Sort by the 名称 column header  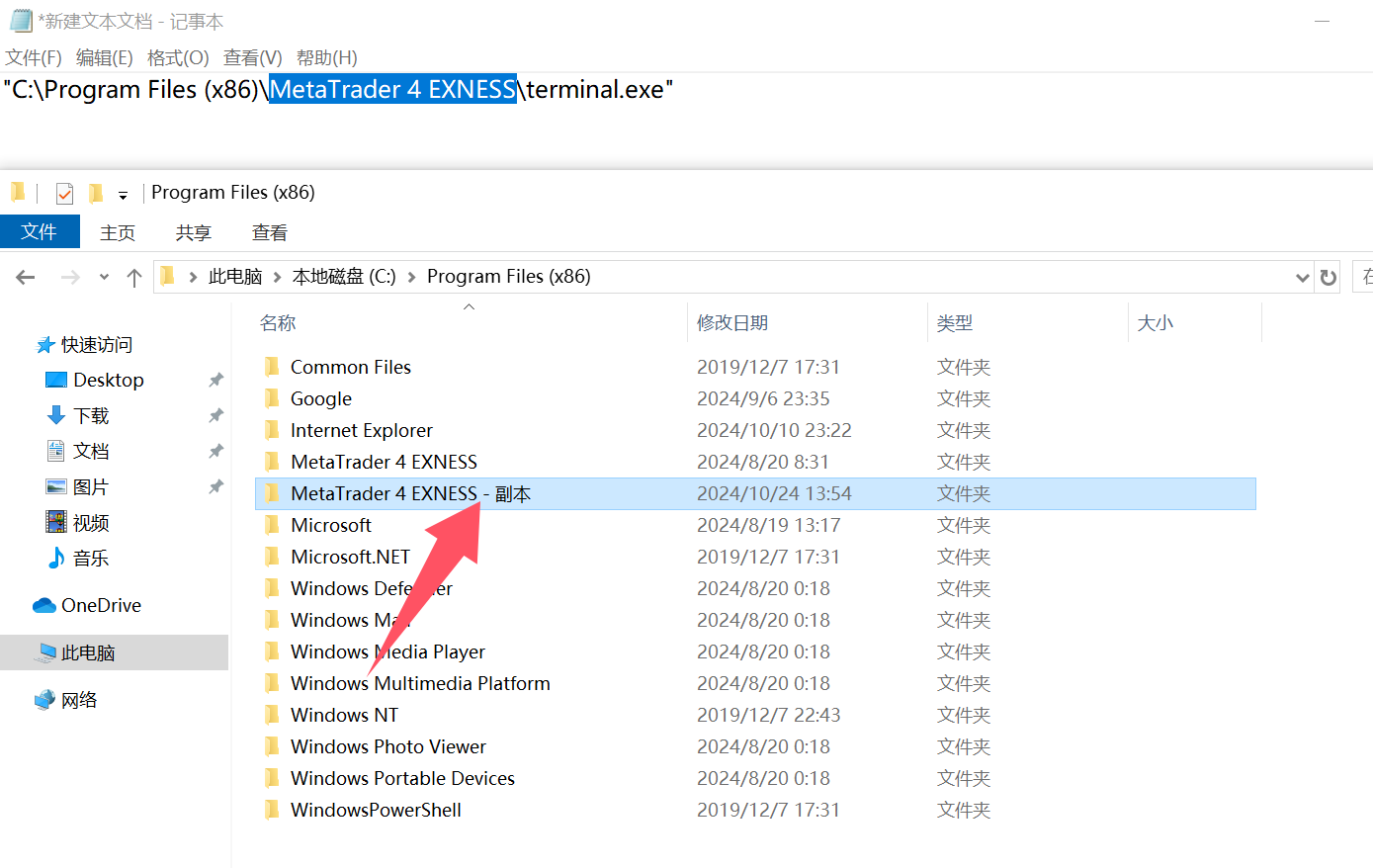(x=278, y=322)
